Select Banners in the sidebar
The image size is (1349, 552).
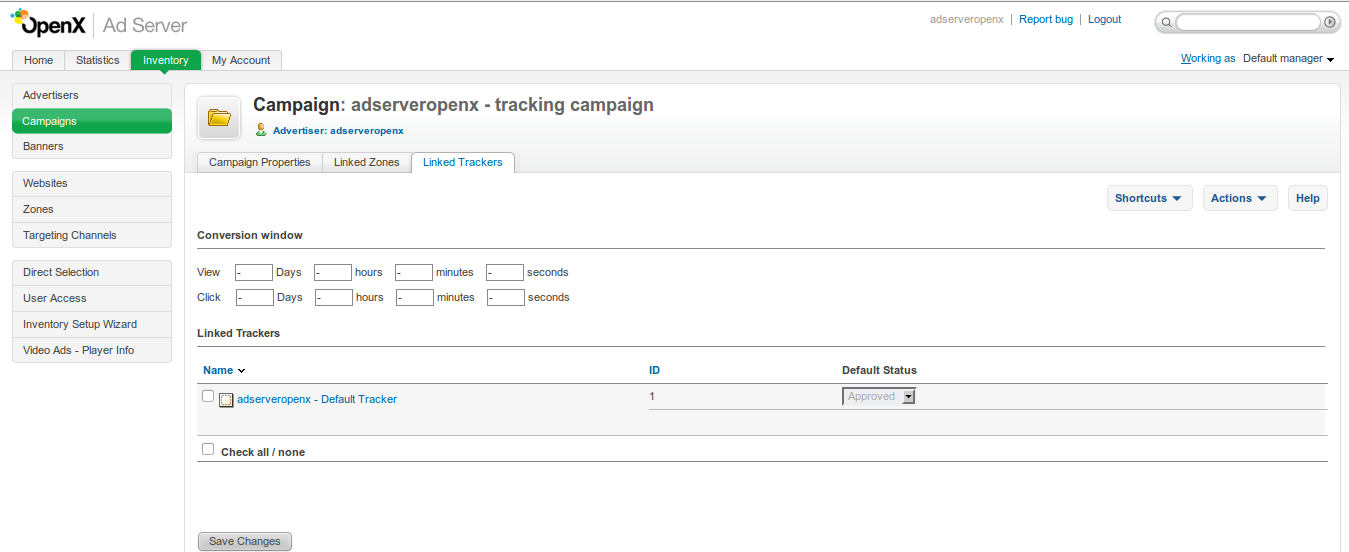(43, 146)
